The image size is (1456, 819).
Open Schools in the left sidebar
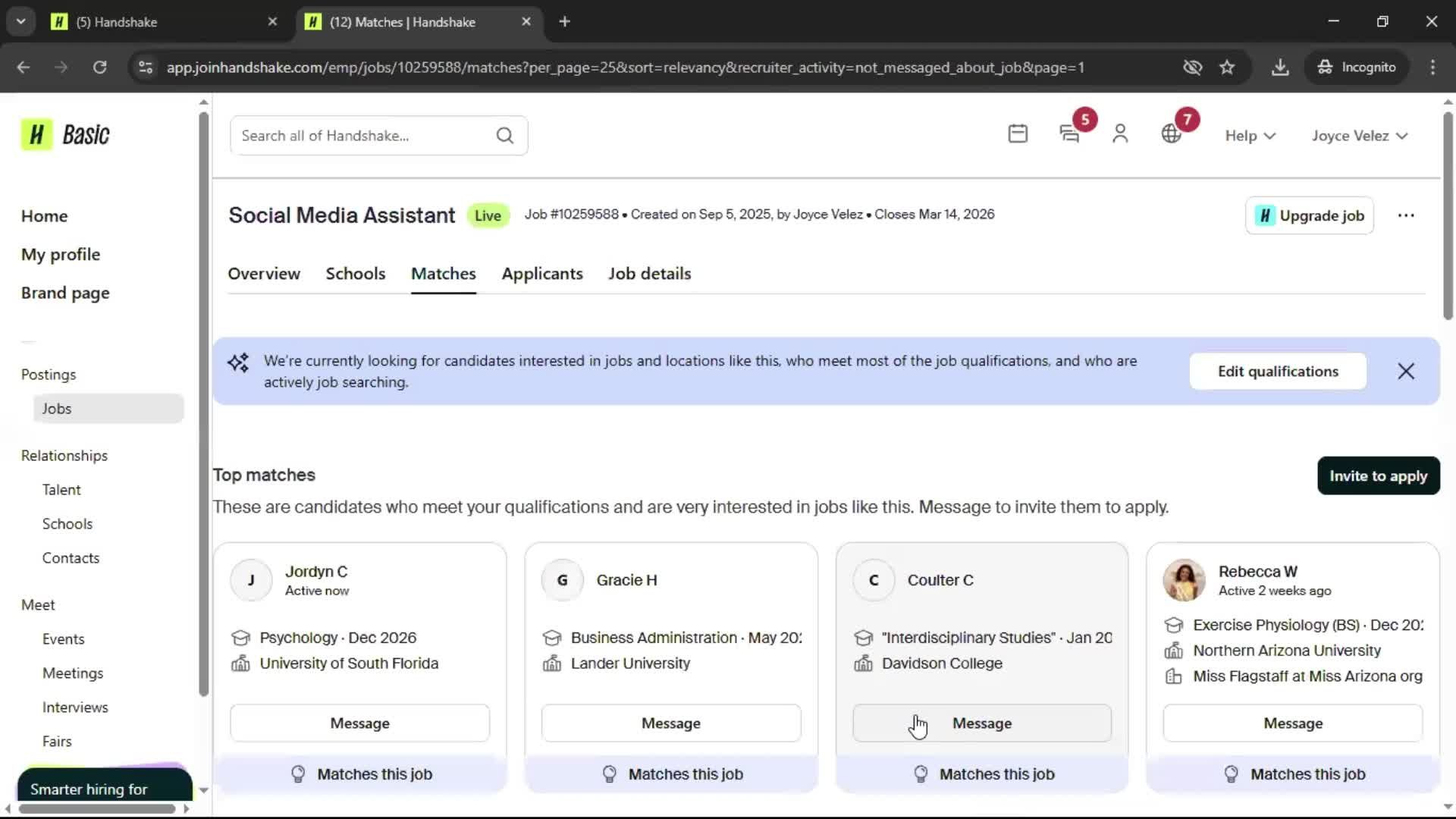click(67, 524)
